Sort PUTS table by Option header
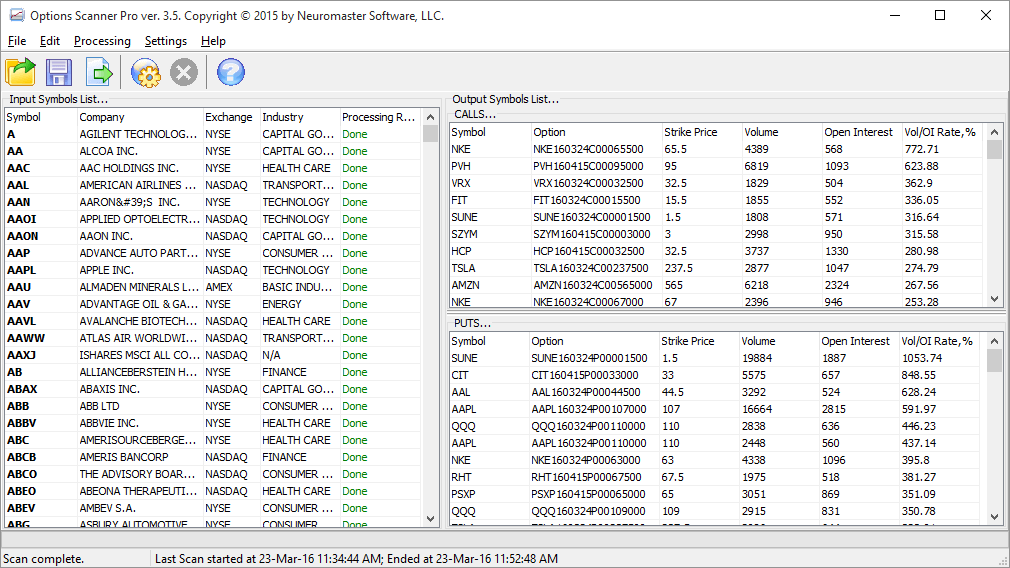 (593, 341)
